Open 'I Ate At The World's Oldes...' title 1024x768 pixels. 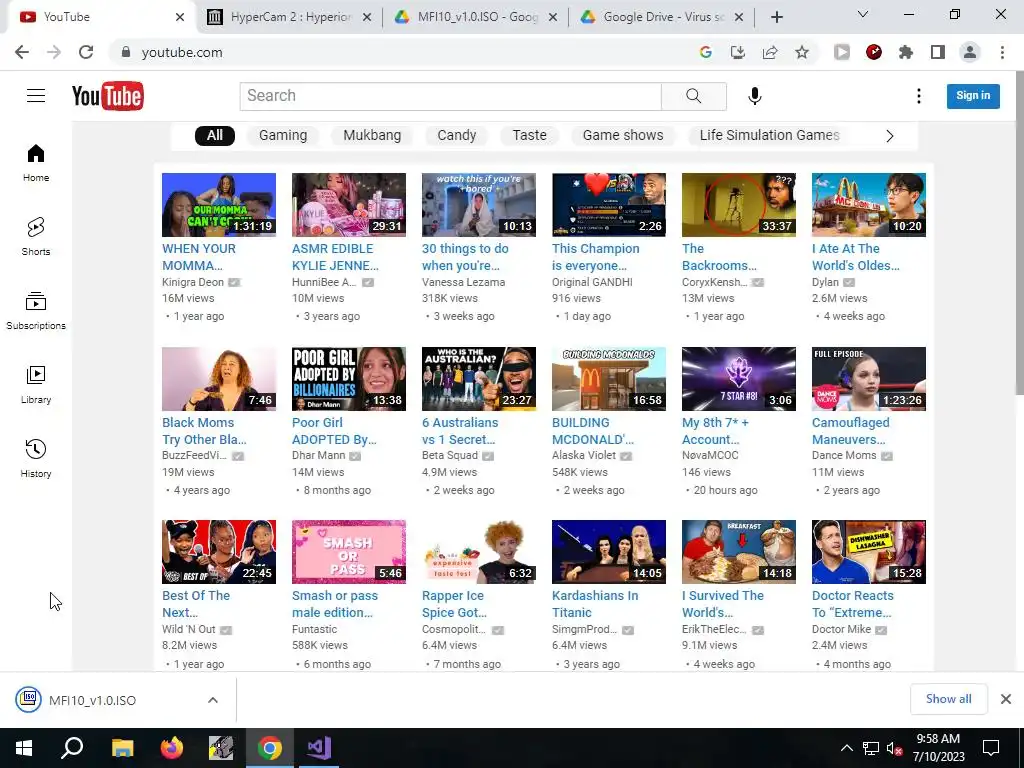point(856,257)
